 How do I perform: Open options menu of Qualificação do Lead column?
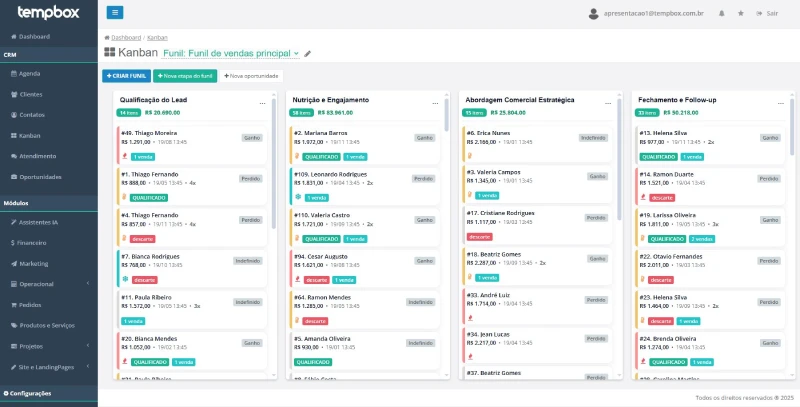262,103
